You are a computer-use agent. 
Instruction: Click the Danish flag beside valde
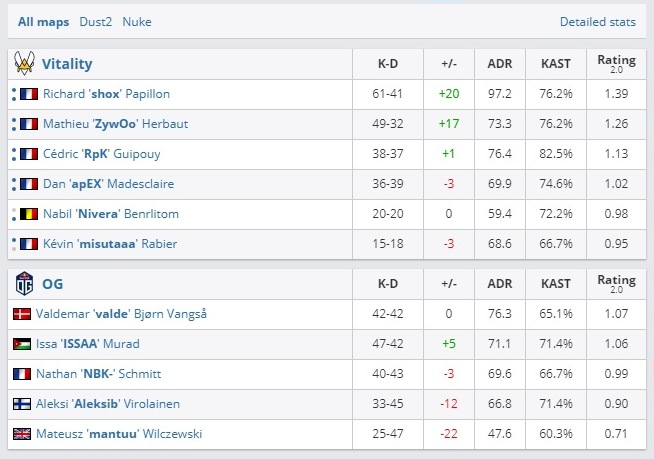click(x=21, y=314)
